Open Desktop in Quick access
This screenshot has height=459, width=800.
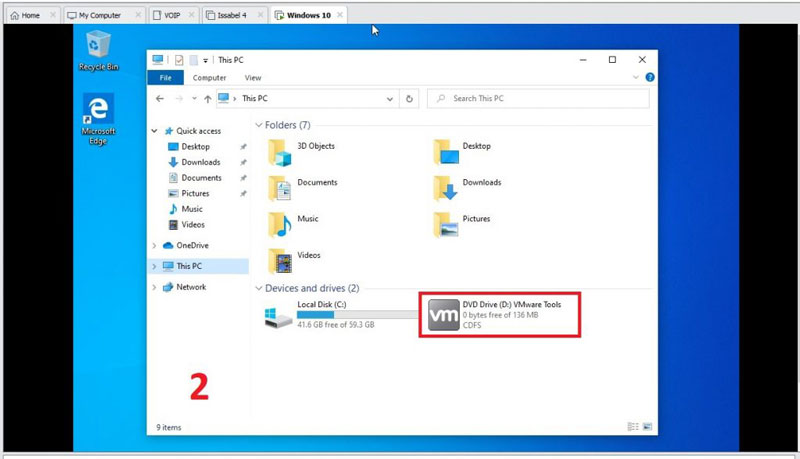click(195, 146)
